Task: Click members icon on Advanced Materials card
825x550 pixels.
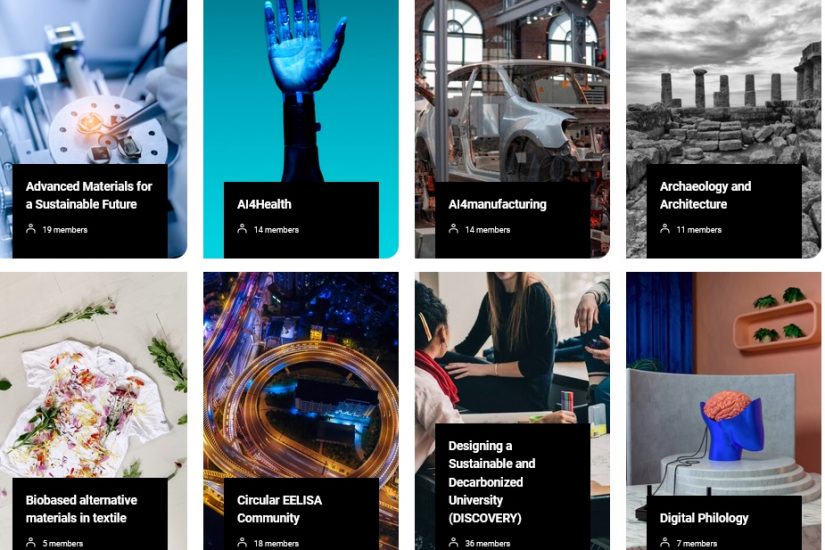Action: 31,229
